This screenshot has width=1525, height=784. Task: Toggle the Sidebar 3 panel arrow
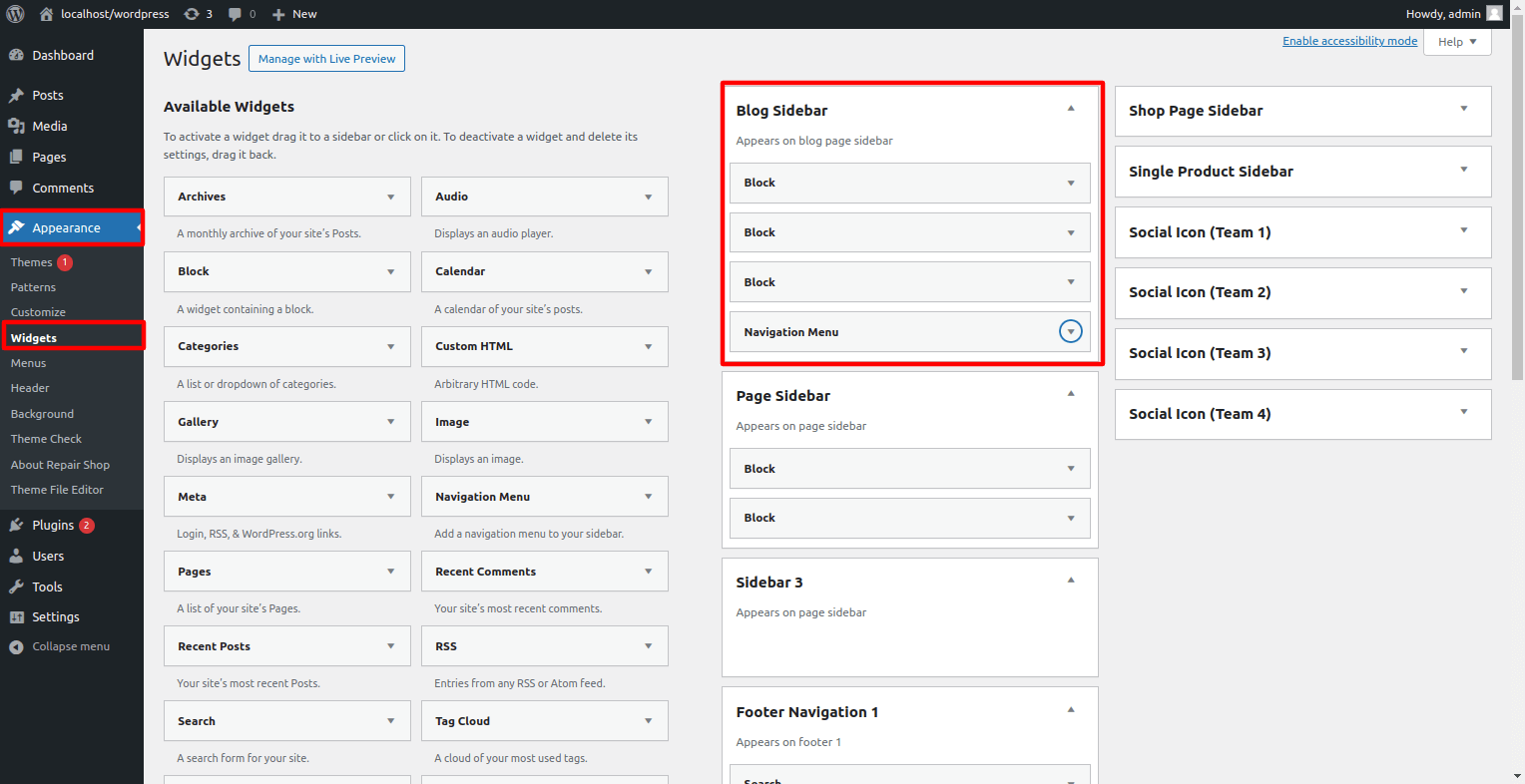(x=1071, y=581)
